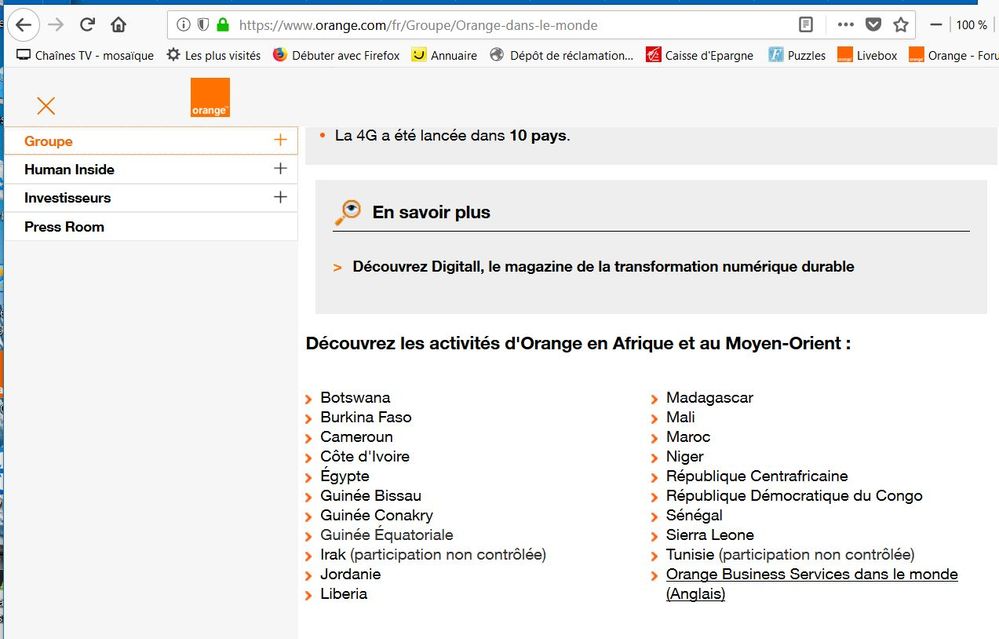Image resolution: width=999 pixels, height=639 pixels.
Task: Open the Côte d'Ivoire country link
Action: [364, 457]
